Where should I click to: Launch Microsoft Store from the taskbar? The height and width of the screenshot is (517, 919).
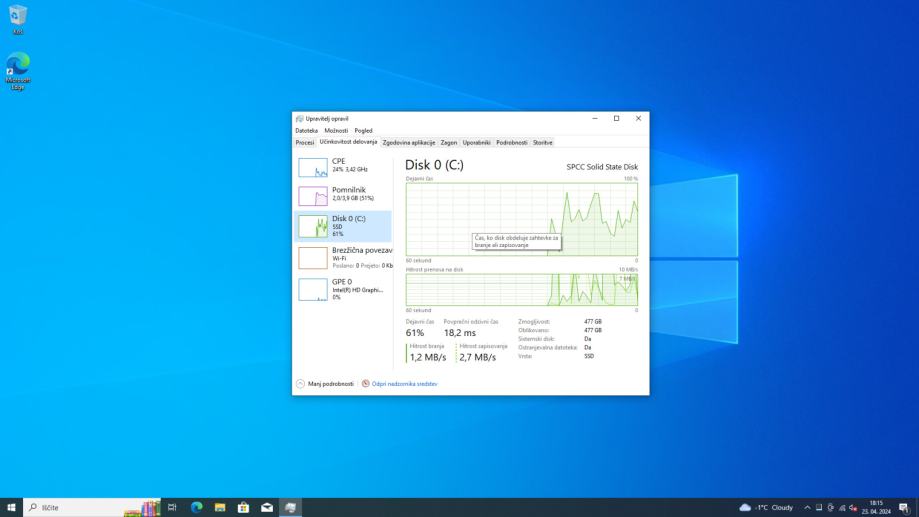point(243,507)
